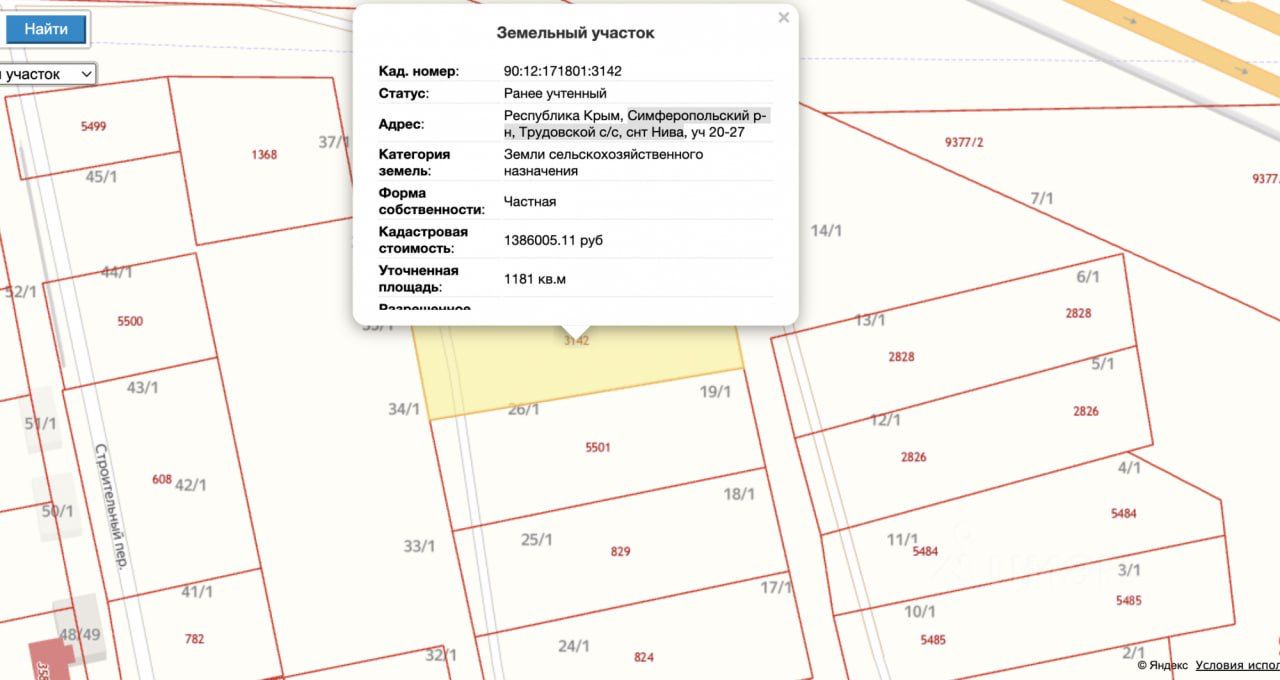
Task: Click the Строительный пер. street label
Action: pyautogui.click(x=110, y=506)
